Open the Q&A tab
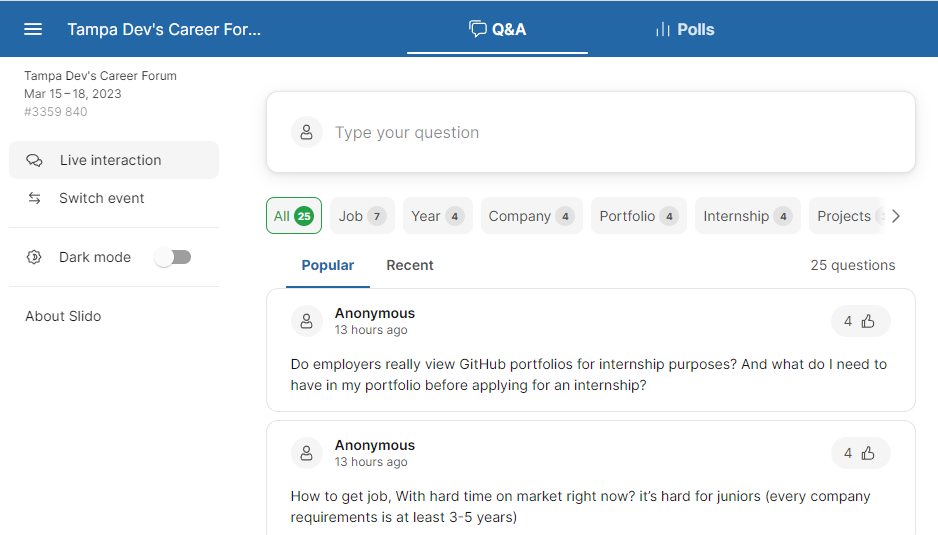 tap(497, 29)
